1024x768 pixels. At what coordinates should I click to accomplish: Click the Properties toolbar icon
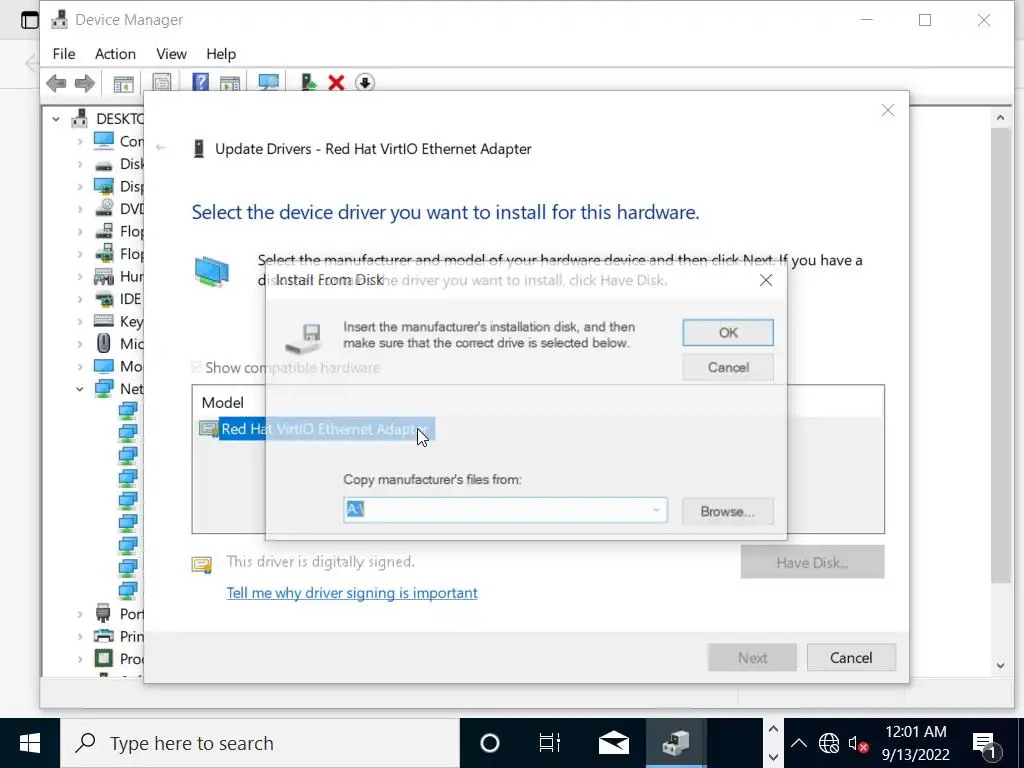(161, 83)
